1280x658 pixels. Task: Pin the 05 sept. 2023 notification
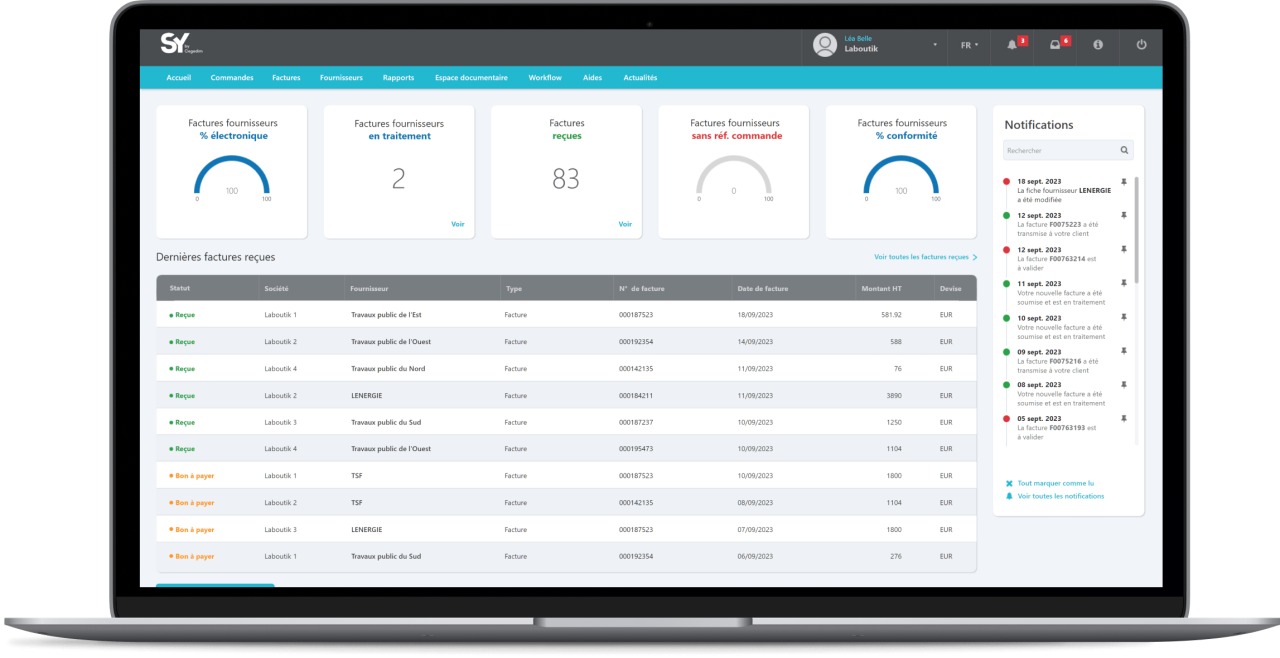pyautogui.click(x=1123, y=419)
